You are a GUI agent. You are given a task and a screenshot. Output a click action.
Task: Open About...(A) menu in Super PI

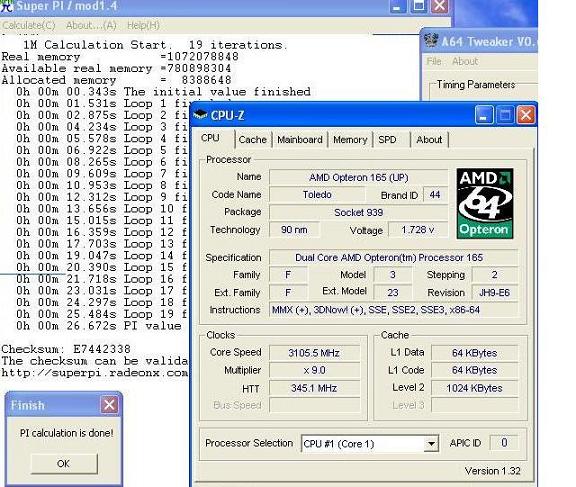pos(91,25)
